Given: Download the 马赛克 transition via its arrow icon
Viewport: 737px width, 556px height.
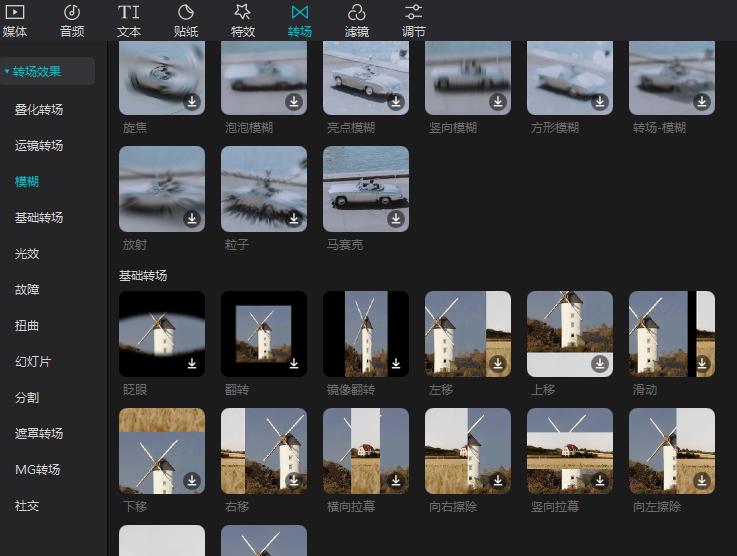Looking at the screenshot, I should pyautogui.click(x=396, y=218).
